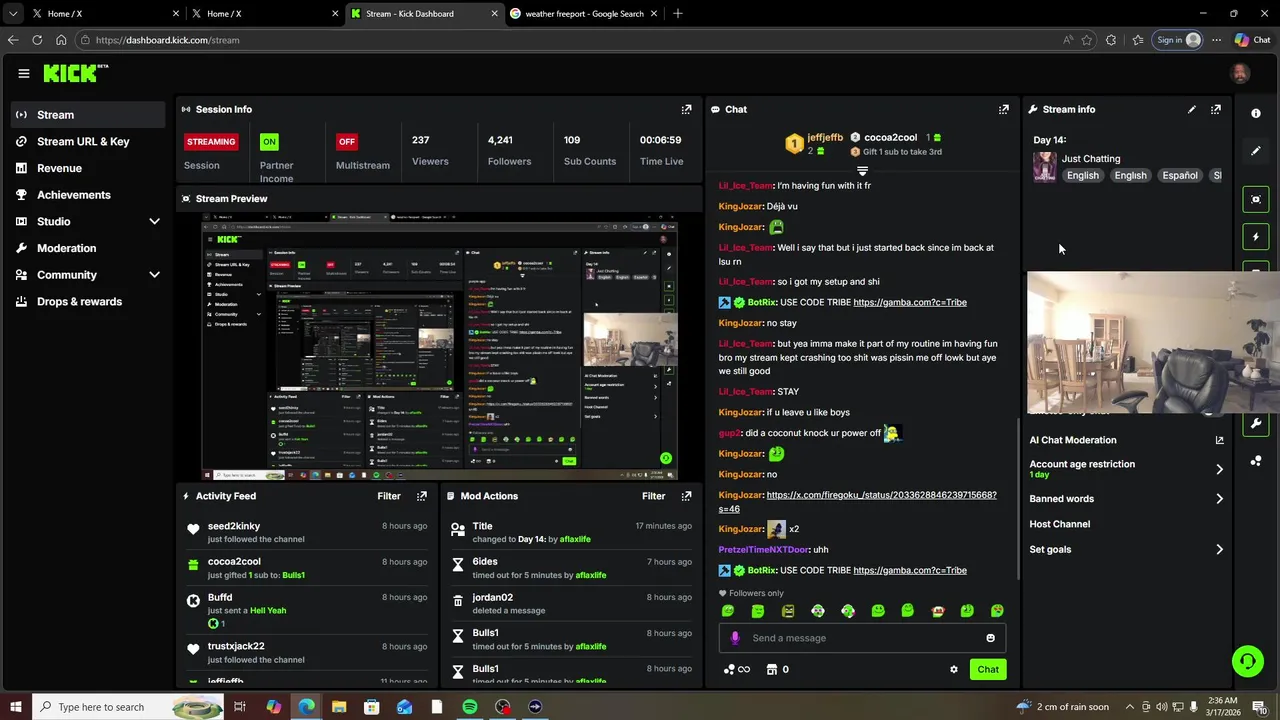Viewport: 1280px width, 720px height.
Task: Open File Explorer from the taskbar
Action: click(x=339, y=707)
